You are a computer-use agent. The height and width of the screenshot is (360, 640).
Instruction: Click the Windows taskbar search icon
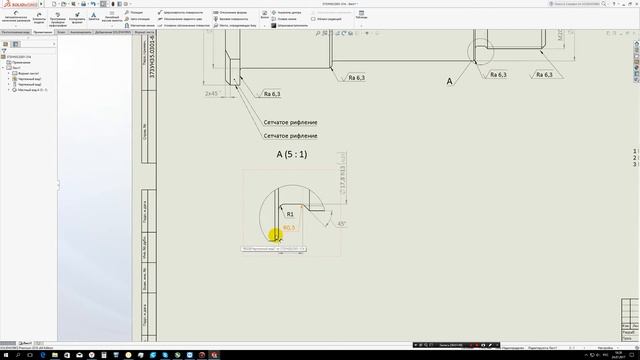point(18,355)
